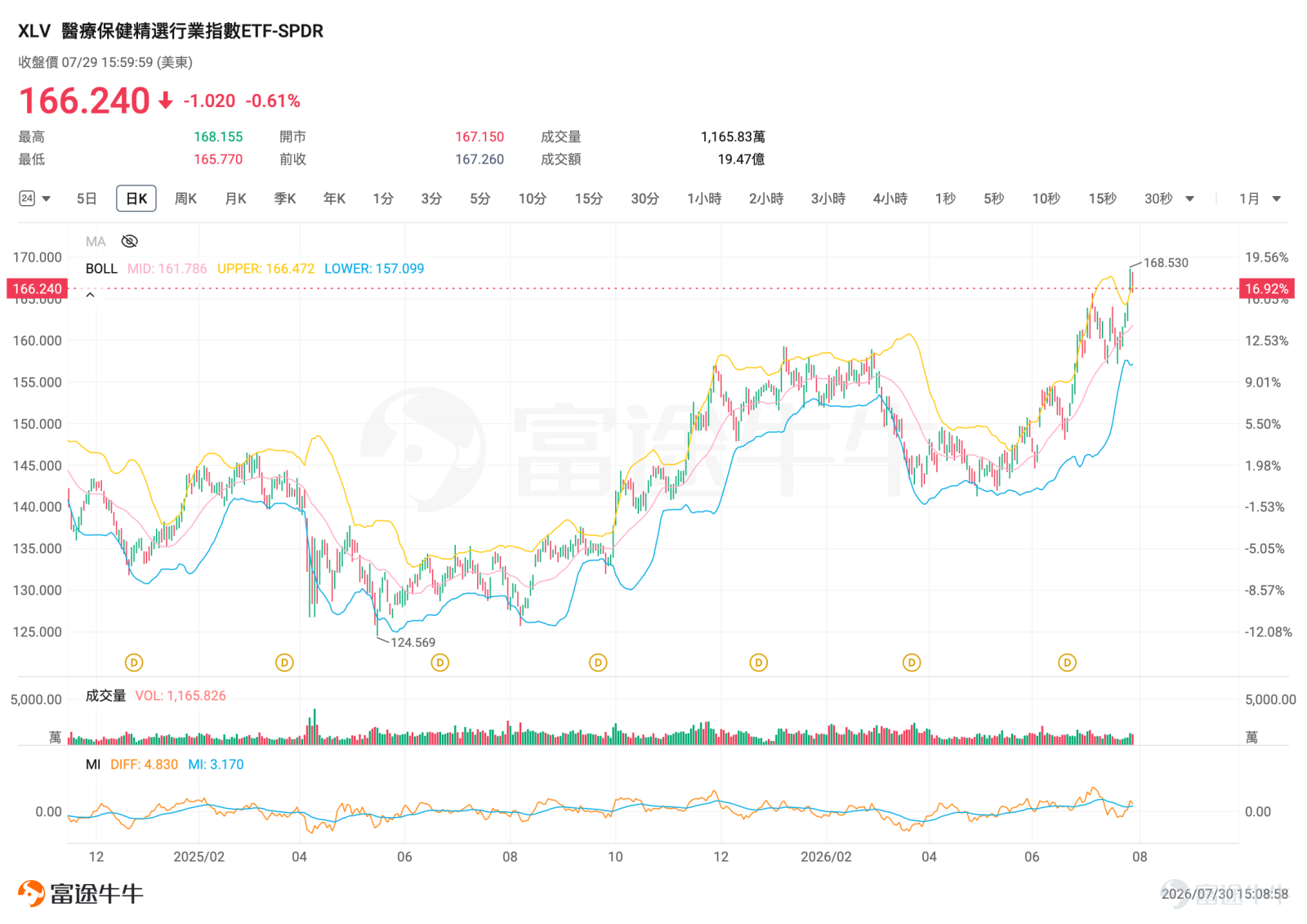The height and width of the screenshot is (924, 1307).
Task: Click the dividend marker near 2026/01
Action: (758, 663)
